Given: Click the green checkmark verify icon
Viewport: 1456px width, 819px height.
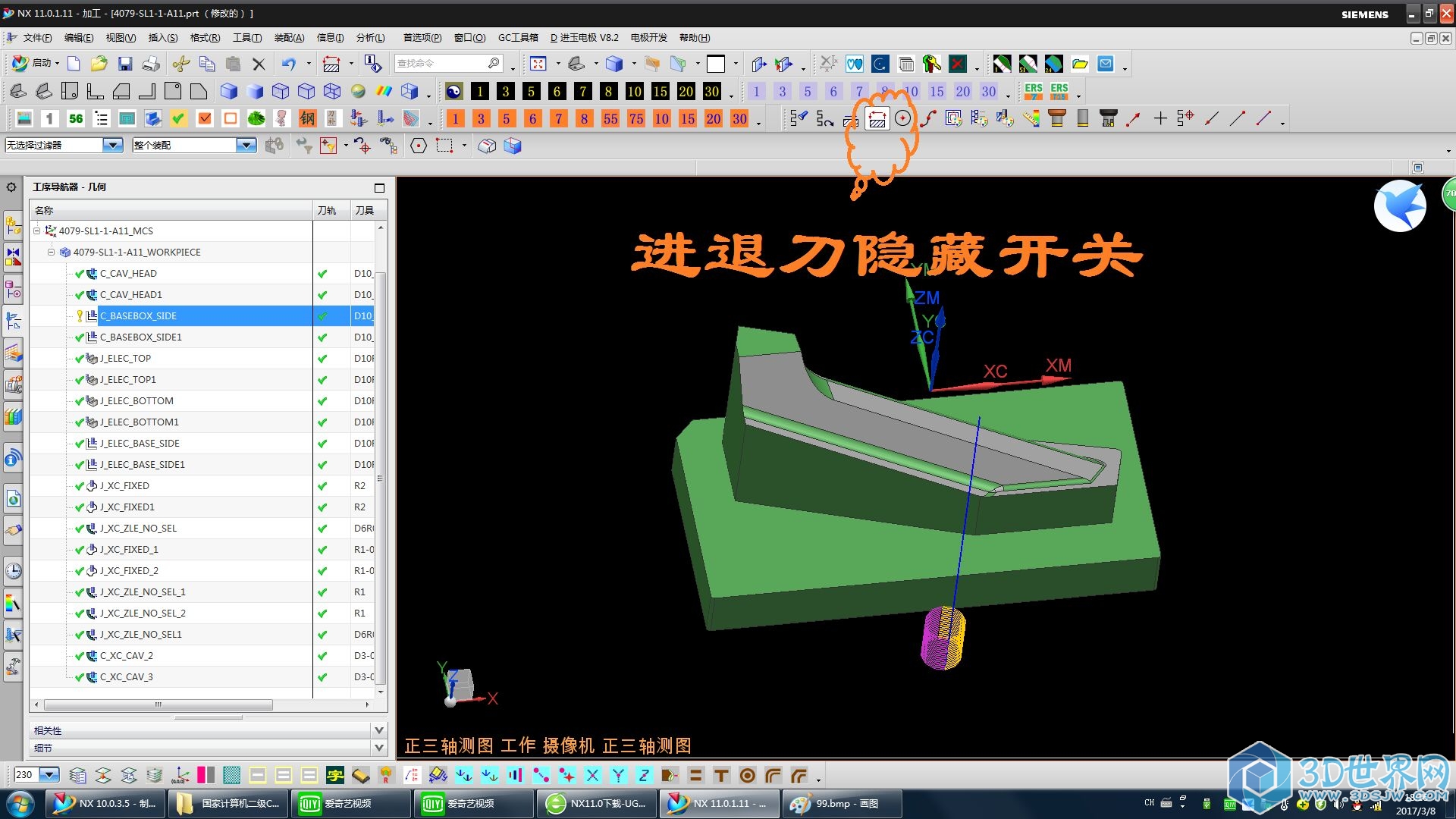Looking at the screenshot, I should [178, 118].
